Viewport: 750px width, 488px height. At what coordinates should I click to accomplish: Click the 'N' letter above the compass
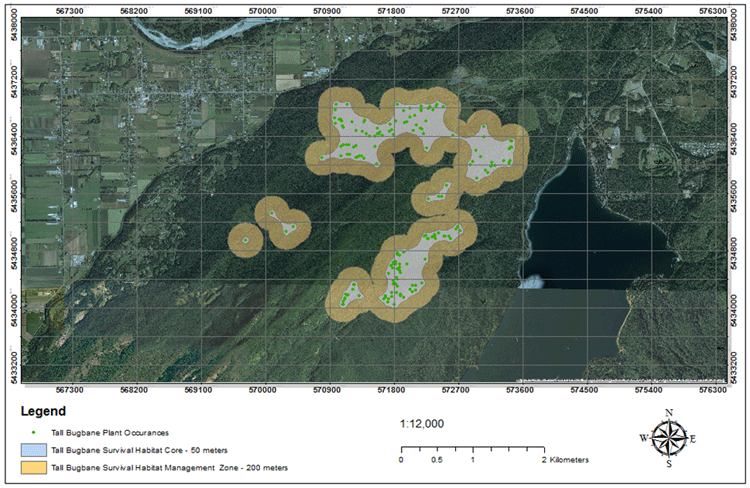(x=669, y=413)
